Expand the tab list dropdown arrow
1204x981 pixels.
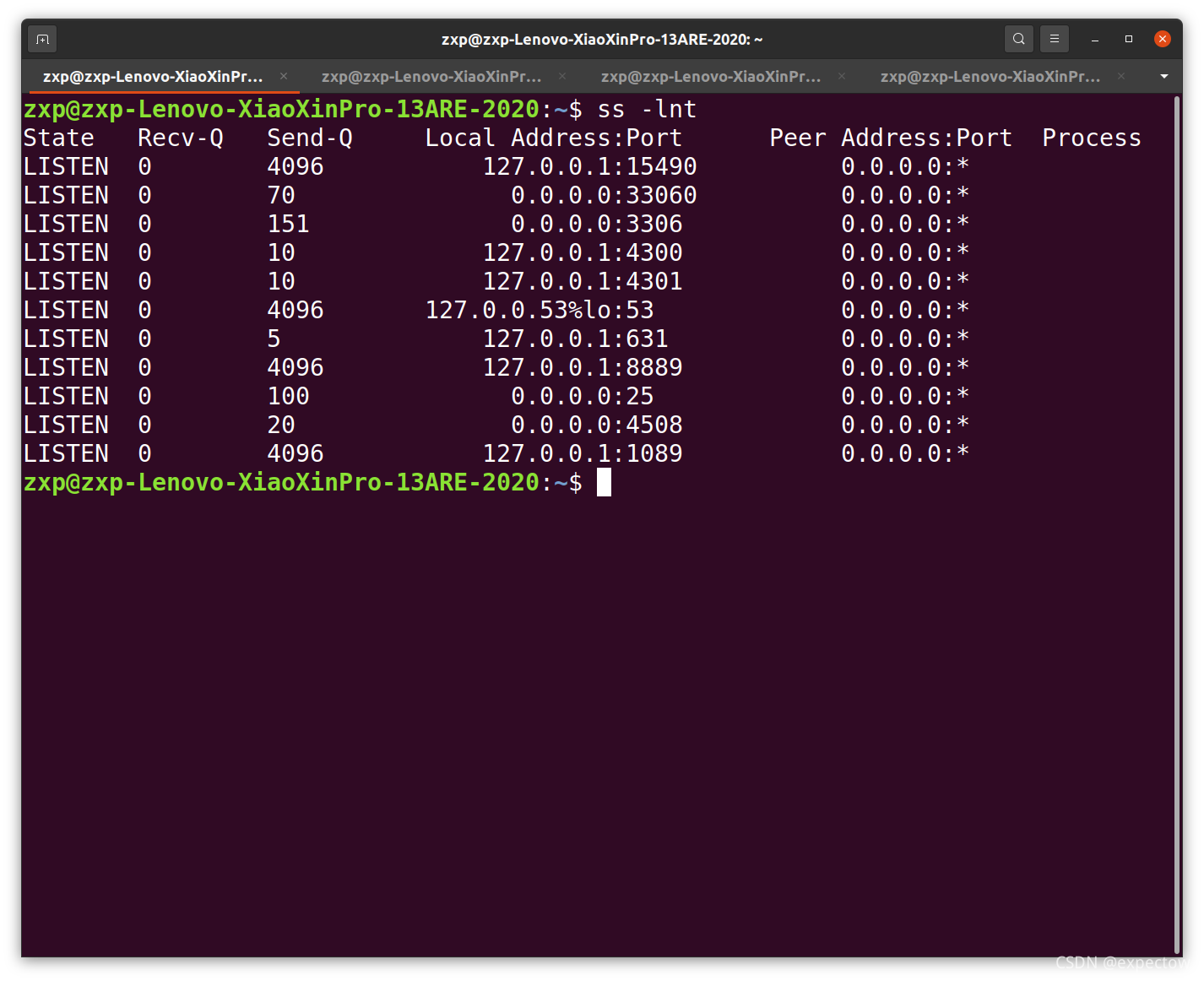click(x=1164, y=76)
